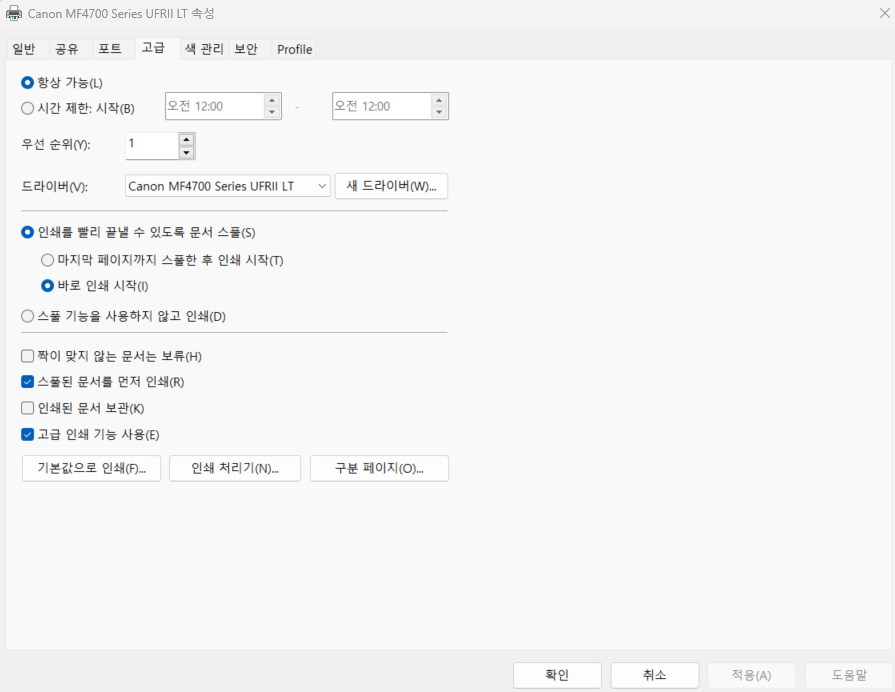Open 기본값으로 인쇄 settings
895x692 pixels.
pos(91,468)
